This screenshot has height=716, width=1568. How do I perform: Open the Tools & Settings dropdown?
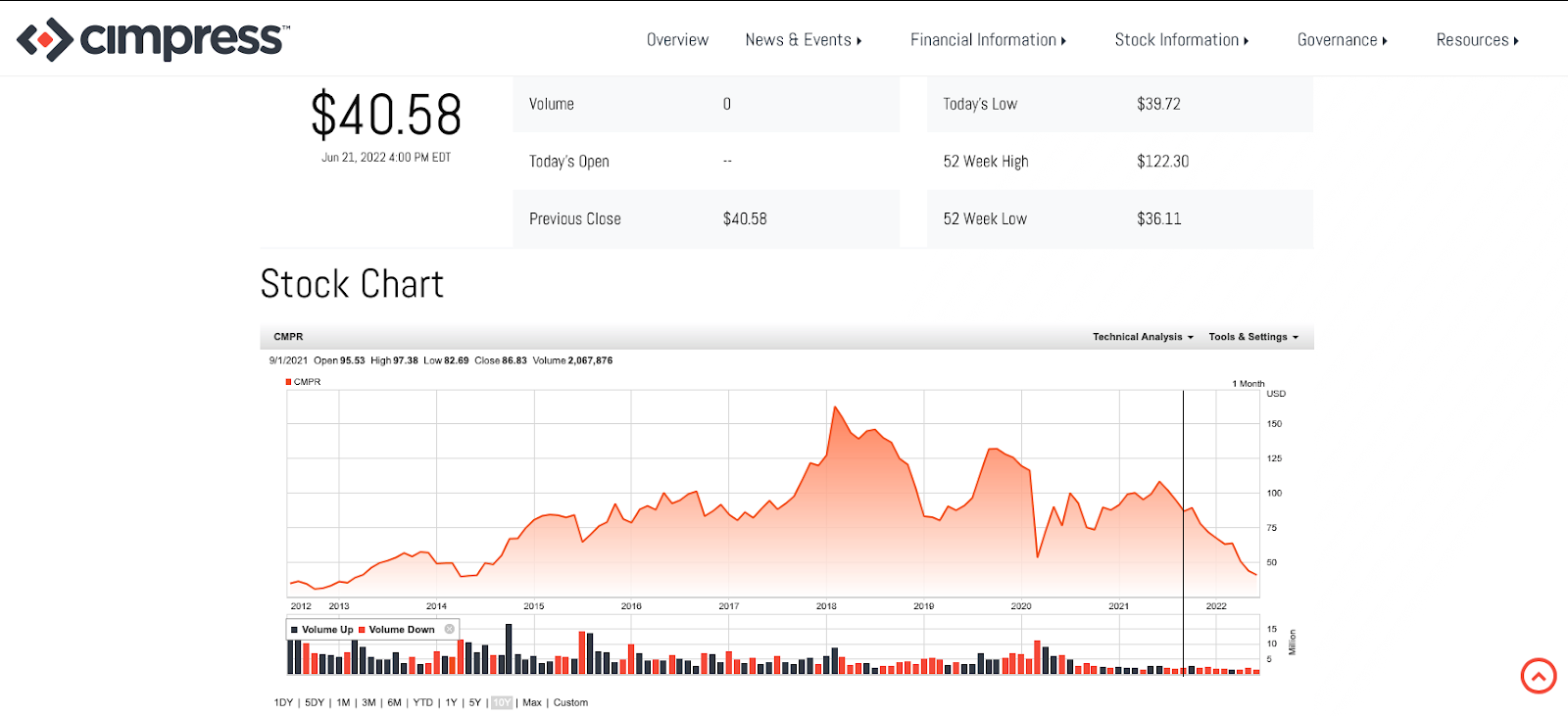pyautogui.click(x=1253, y=337)
